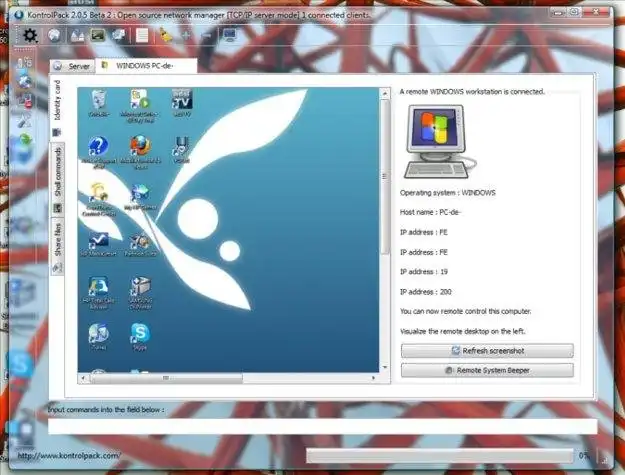Open the gear settings menu in toolbar
This screenshot has width=625, height=475.
(x=30, y=36)
